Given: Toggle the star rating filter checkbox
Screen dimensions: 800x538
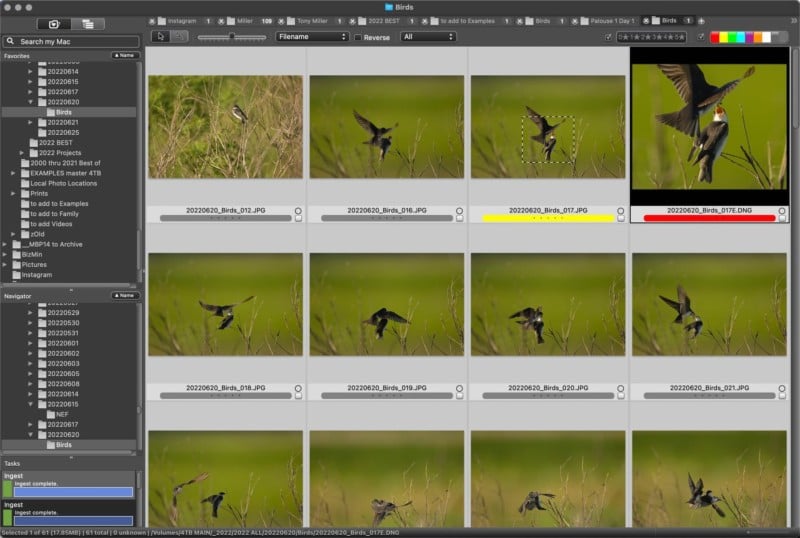Looking at the screenshot, I should pyautogui.click(x=608, y=37).
